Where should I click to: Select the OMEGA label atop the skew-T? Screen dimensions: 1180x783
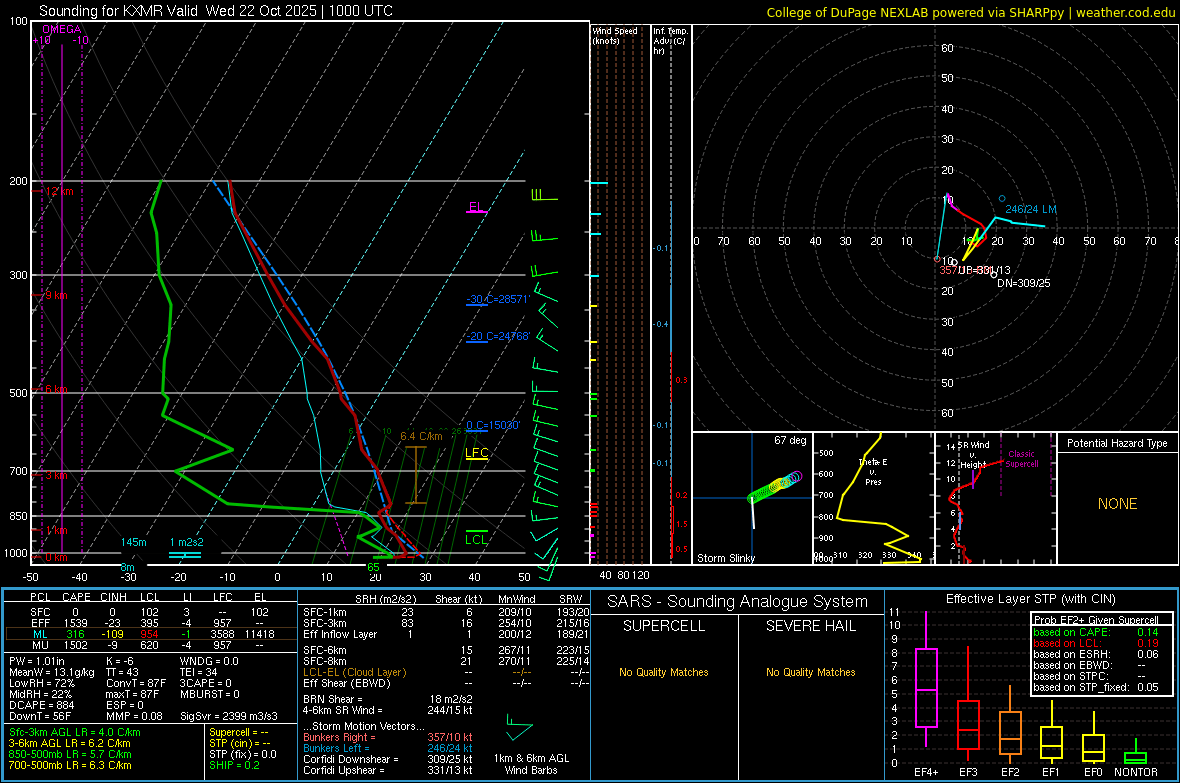pos(62,29)
